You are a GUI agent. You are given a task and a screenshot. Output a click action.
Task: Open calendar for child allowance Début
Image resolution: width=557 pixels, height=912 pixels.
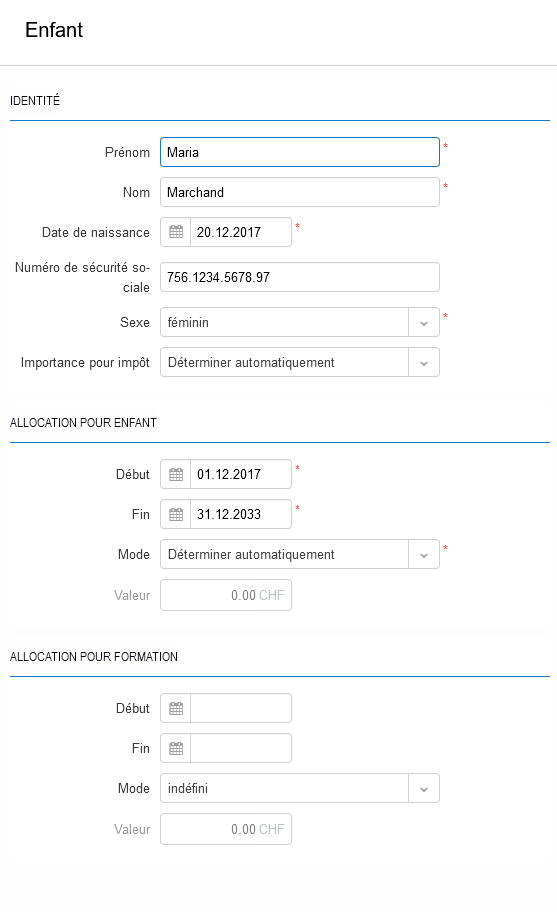[x=176, y=474]
